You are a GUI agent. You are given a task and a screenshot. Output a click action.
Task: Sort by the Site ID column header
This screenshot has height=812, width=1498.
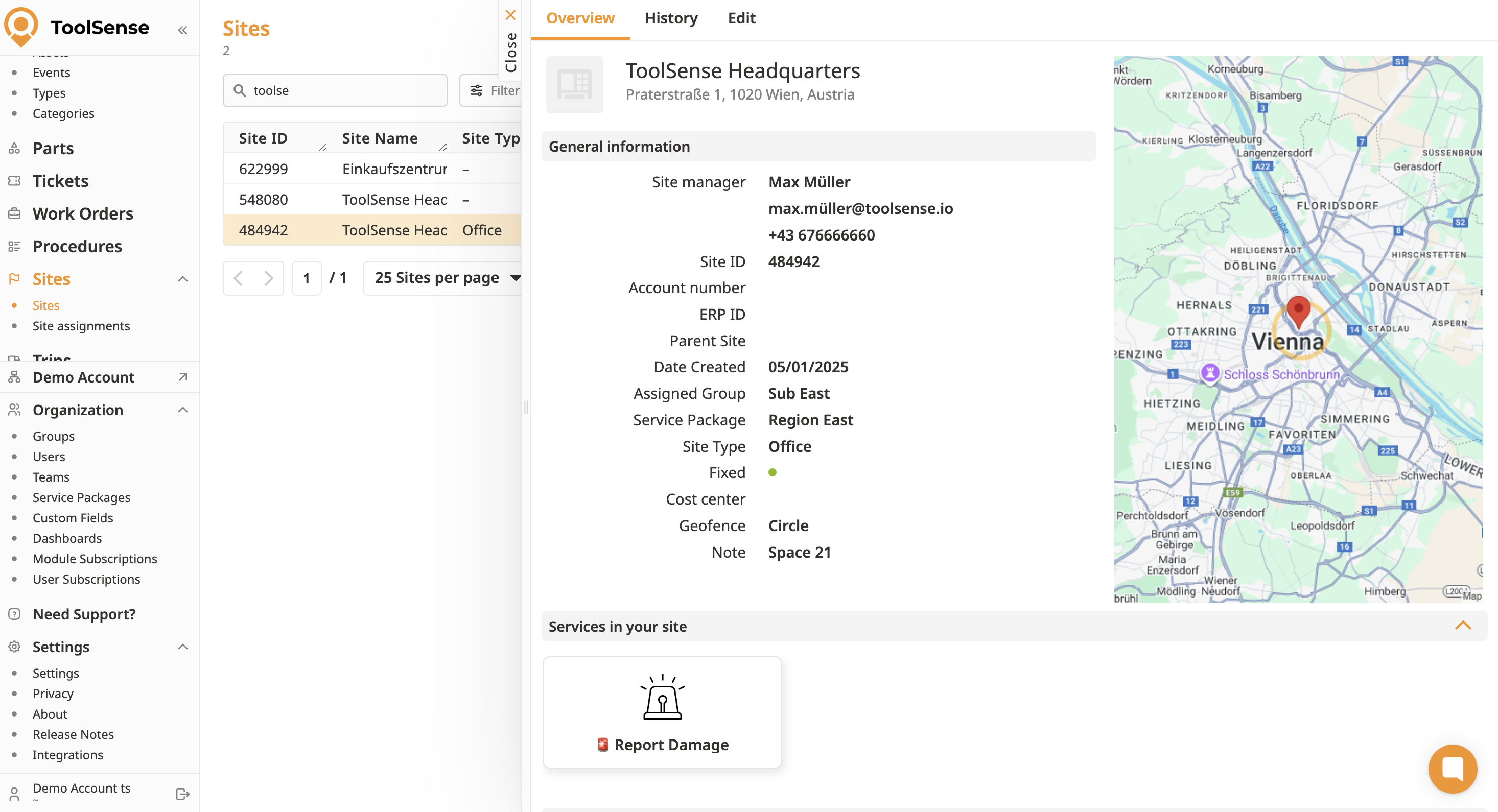click(x=263, y=138)
